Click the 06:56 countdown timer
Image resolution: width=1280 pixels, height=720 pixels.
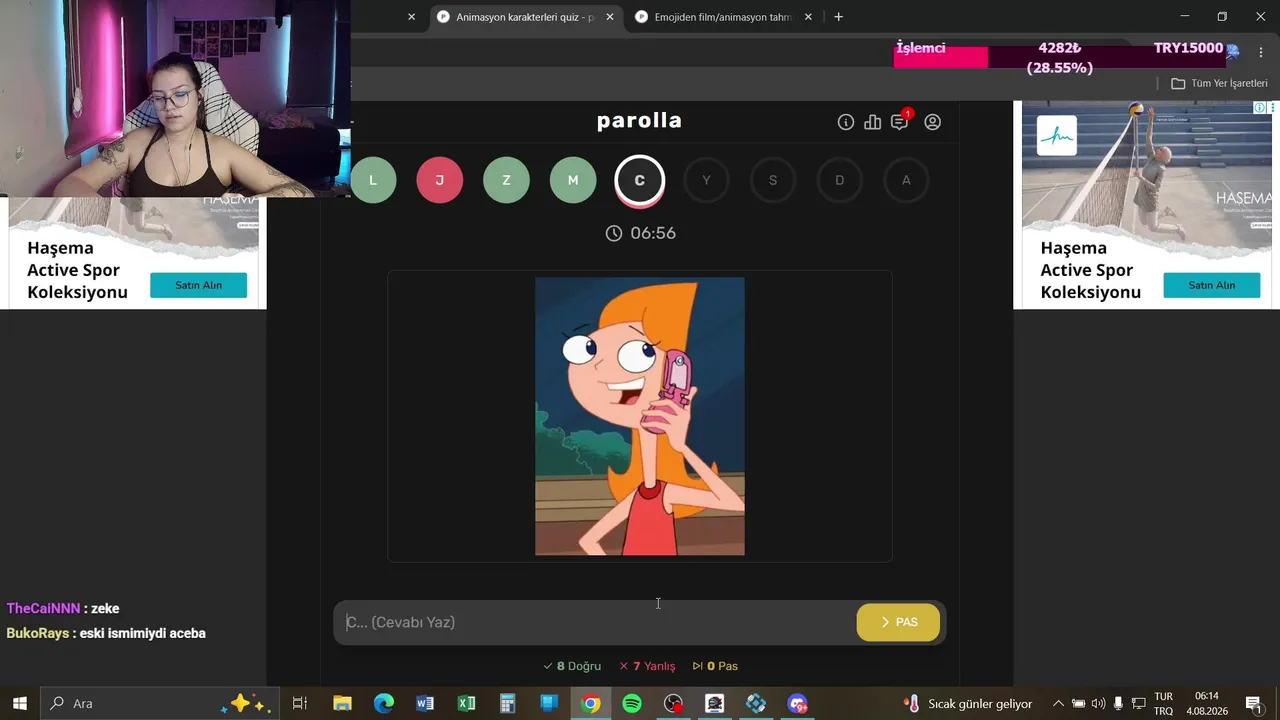coord(640,233)
